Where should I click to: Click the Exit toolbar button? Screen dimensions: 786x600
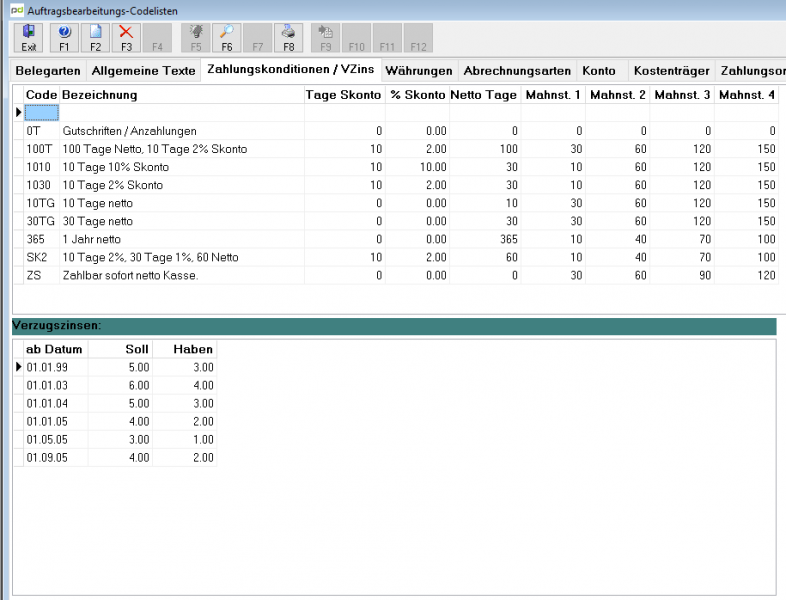[29, 38]
